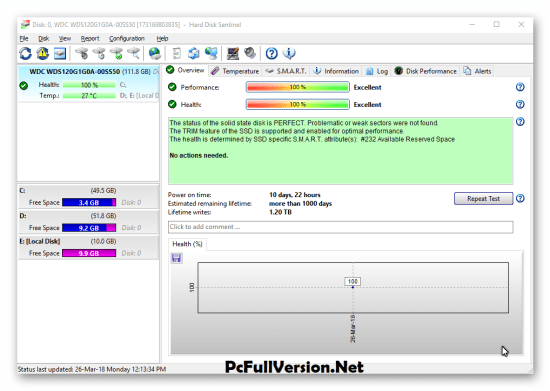
Task: Click the disk icon with clock overlay
Action: click(x=99, y=53)
